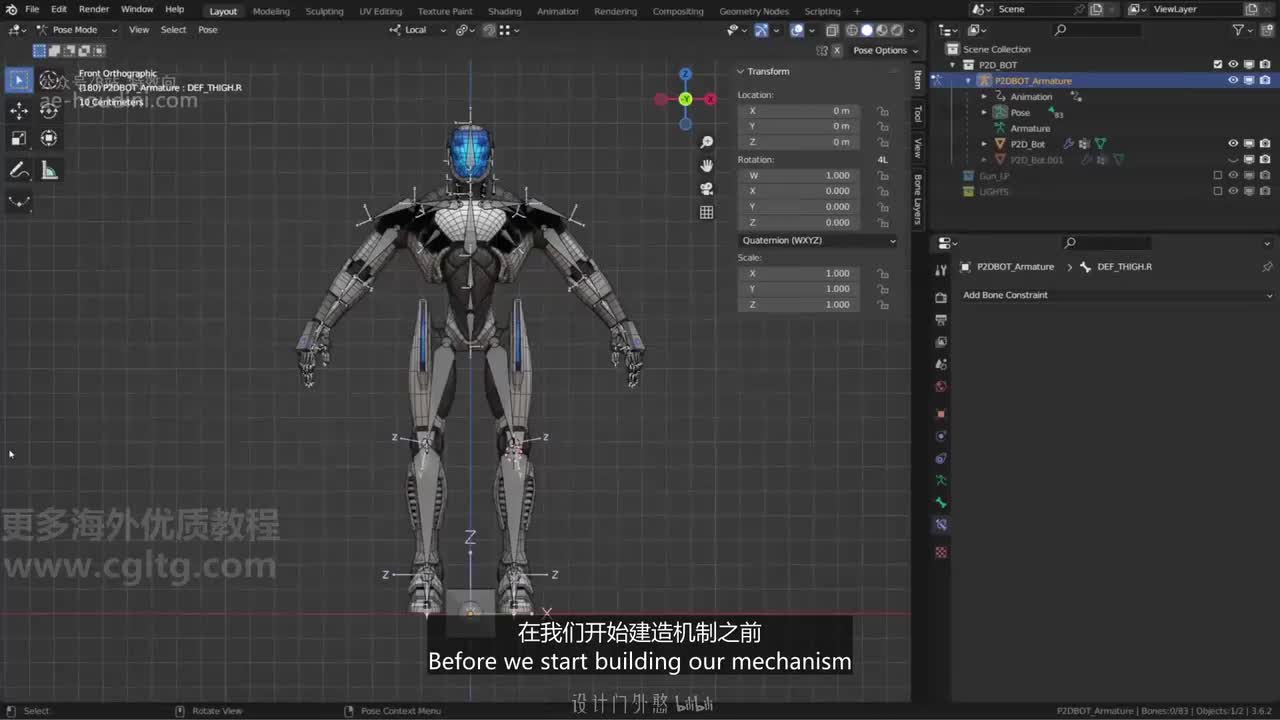Expand the Animation tree item
Image resolution: width=1280 pixels, height=720 pixels.
(x=984, y=97)
